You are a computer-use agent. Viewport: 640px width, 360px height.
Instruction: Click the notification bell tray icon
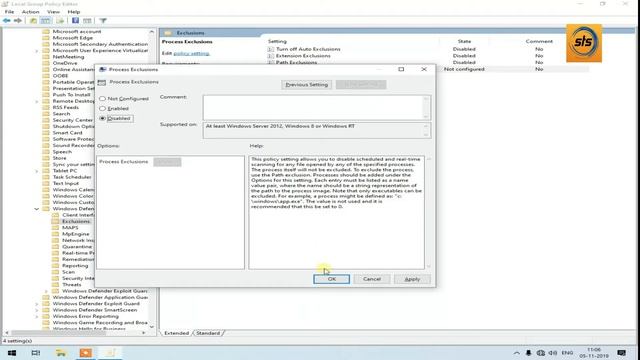[x=529, y=353]
